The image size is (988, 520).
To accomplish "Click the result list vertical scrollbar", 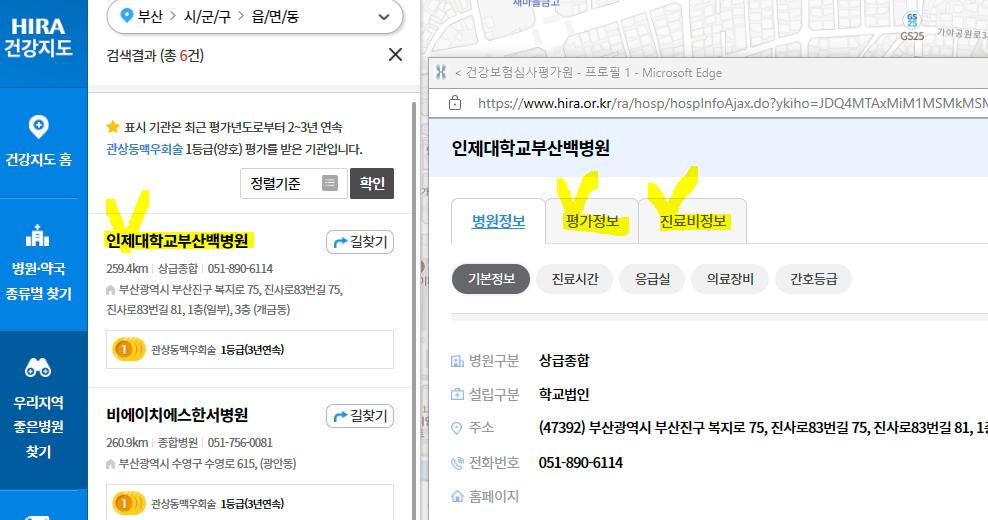I will (414, 309).
